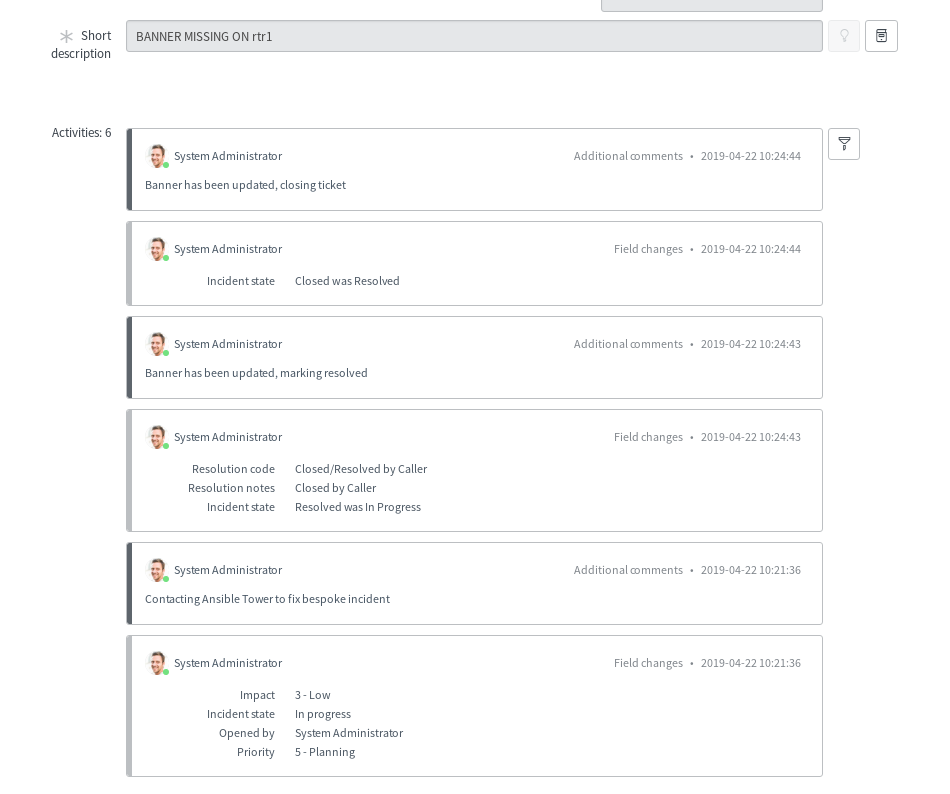Click the 2019-04-22 10:21:36 Additional comments timestamp

[x=750, y=570]
